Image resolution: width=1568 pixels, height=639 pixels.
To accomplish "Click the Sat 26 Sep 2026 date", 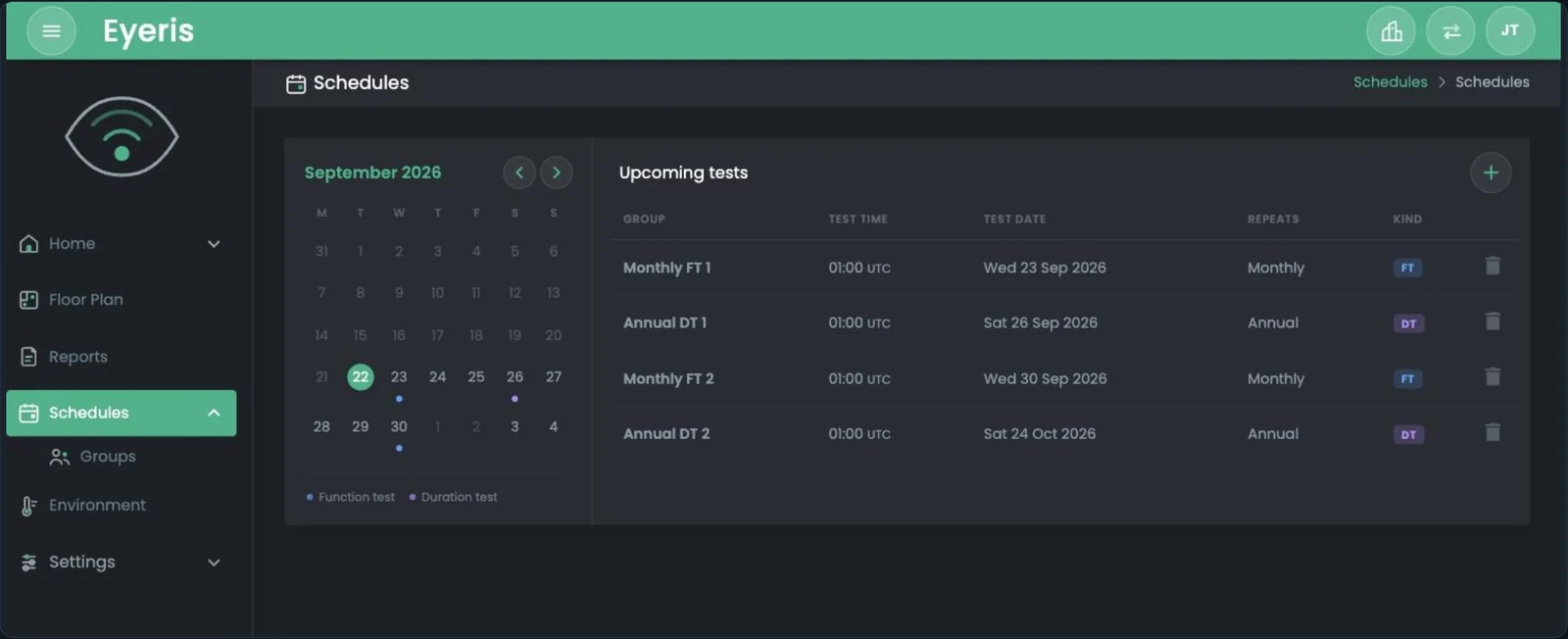I will pyautogui.click(x=1041, y=322).
